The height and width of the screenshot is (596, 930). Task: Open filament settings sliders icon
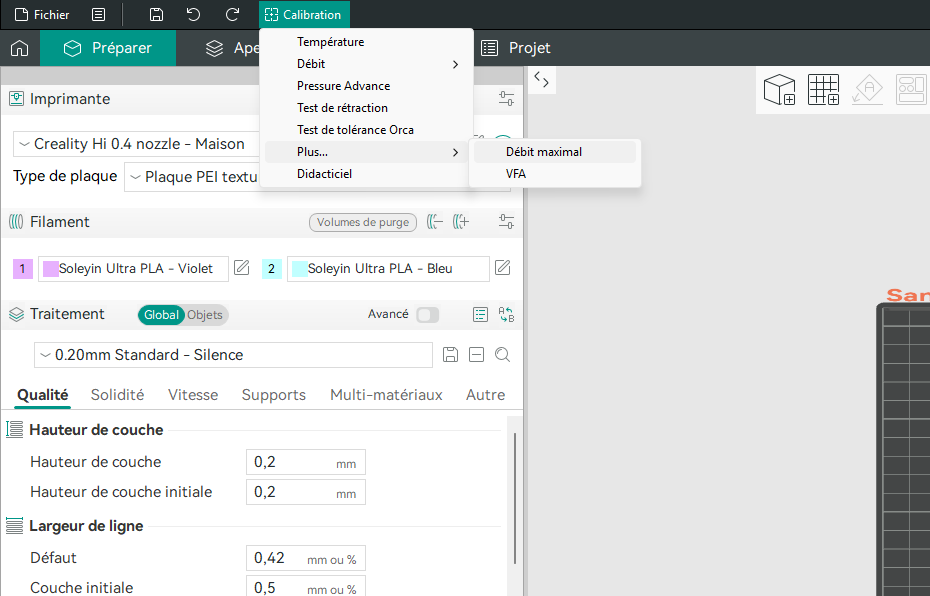point(506,222)
